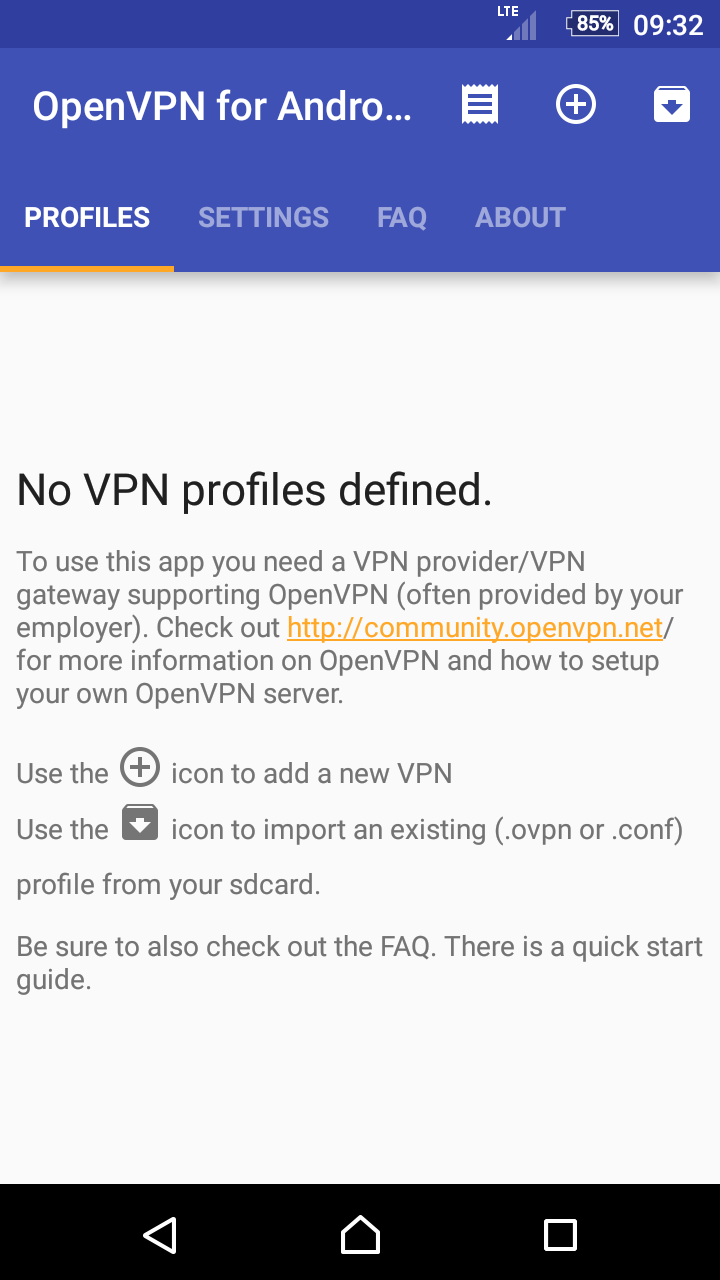Open the log window icon in toolbar

click(x=480, y=105)
